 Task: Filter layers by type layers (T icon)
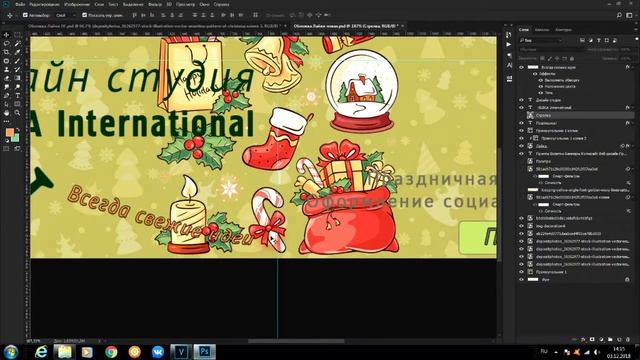click(x=599, y=40)
